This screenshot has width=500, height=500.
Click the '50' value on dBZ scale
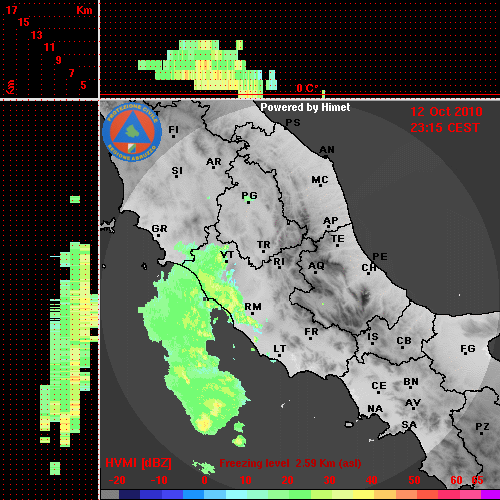click(414, 480)
